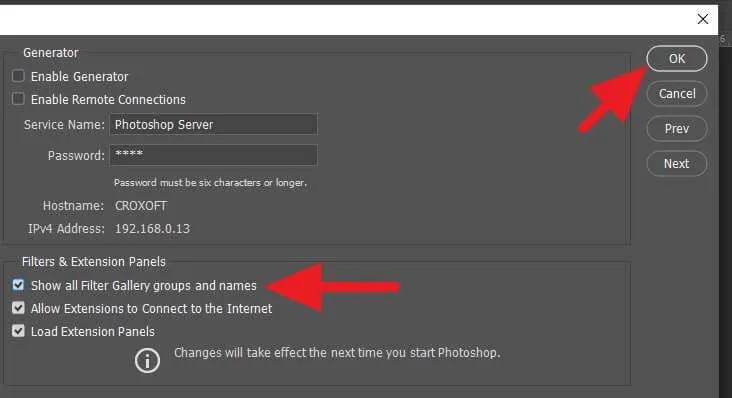This screenshot has width=732, height=398.
Task: Click inside the Service Name text field
Action: pyautogui.click(x=214, y=125)
